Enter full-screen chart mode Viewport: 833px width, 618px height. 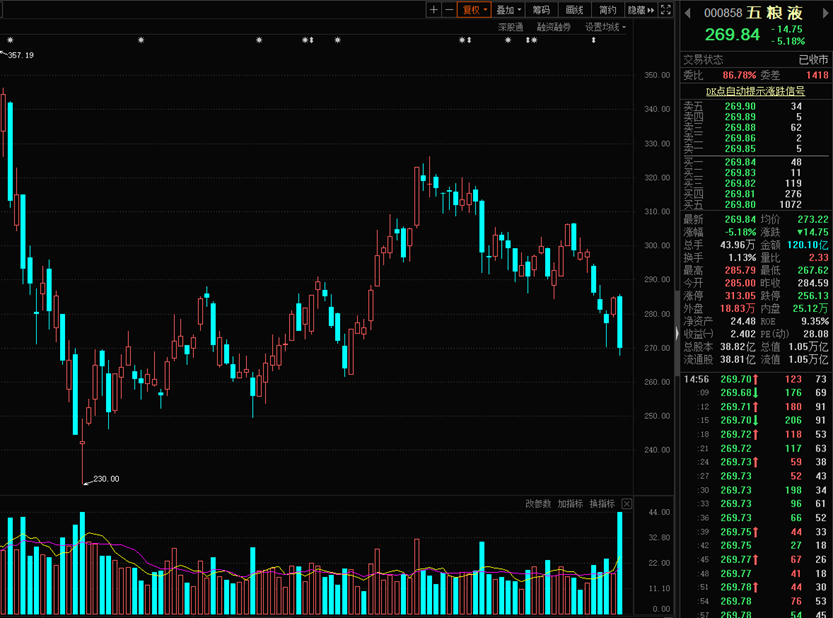(666, 10)
